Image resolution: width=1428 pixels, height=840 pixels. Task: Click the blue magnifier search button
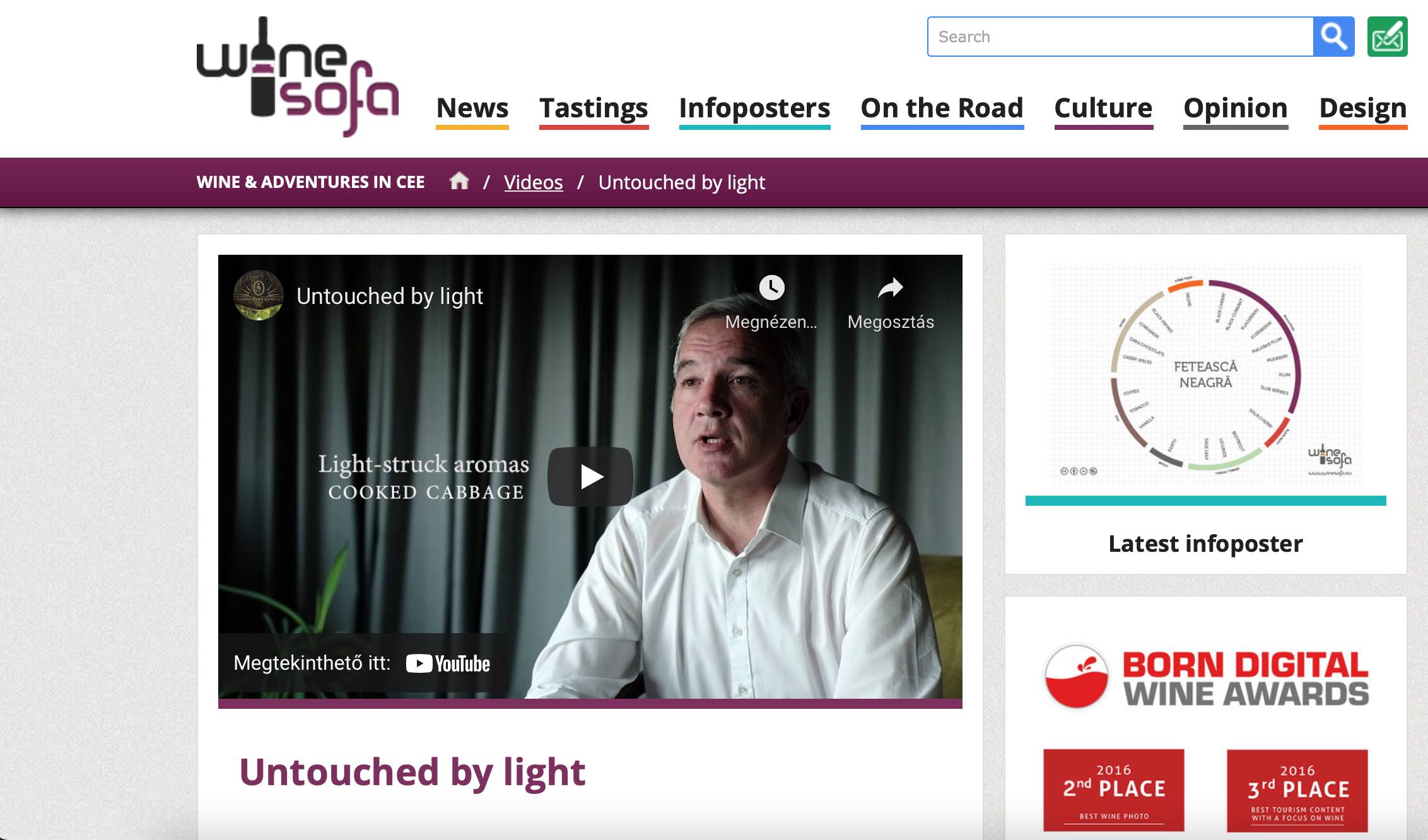(x=1333, y=37)
